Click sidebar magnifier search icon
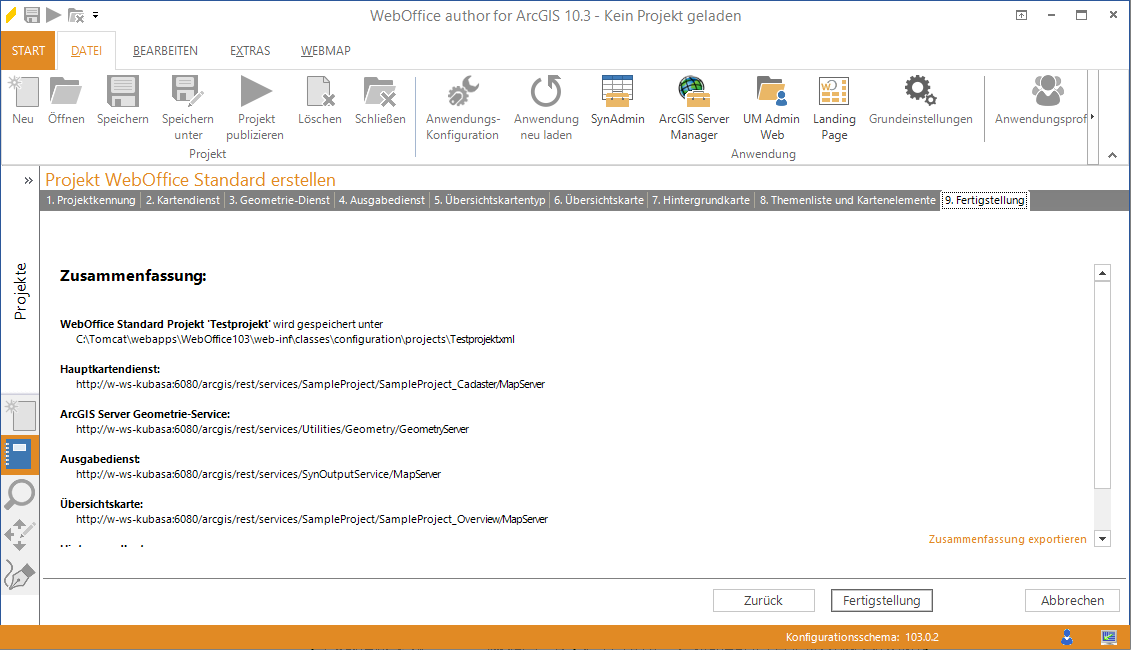This screenshot has width=1131, height=650. tap(19, 495)
